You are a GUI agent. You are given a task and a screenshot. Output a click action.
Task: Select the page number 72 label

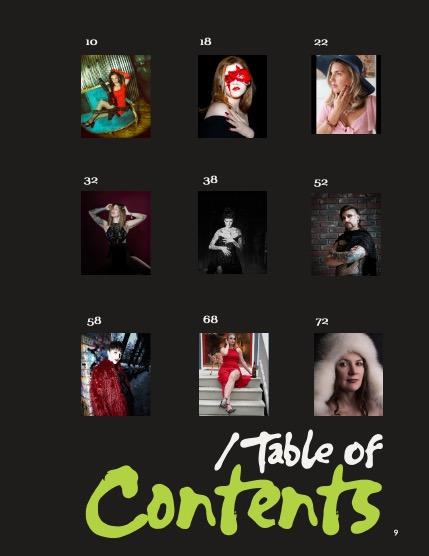[x=322, y=322]
